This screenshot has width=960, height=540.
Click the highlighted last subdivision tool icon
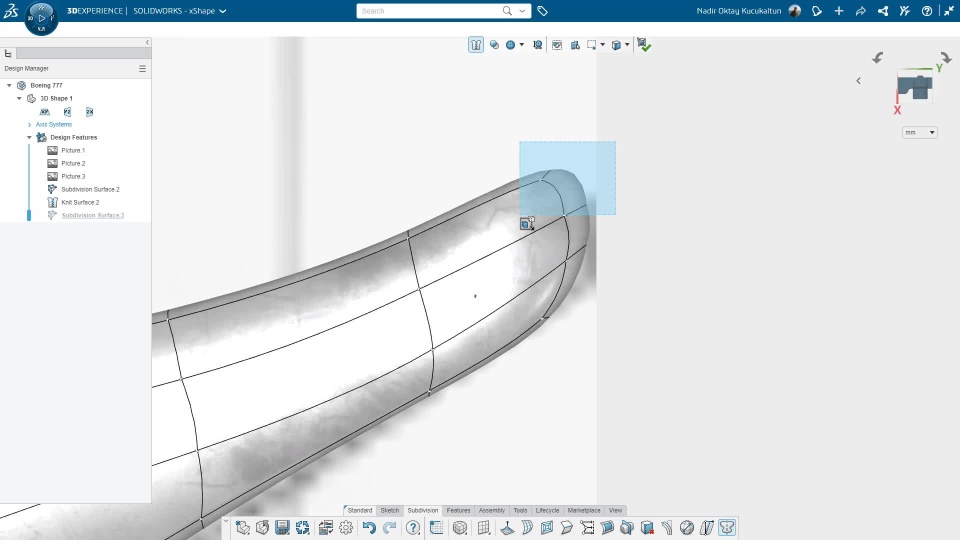pos(727,527)
